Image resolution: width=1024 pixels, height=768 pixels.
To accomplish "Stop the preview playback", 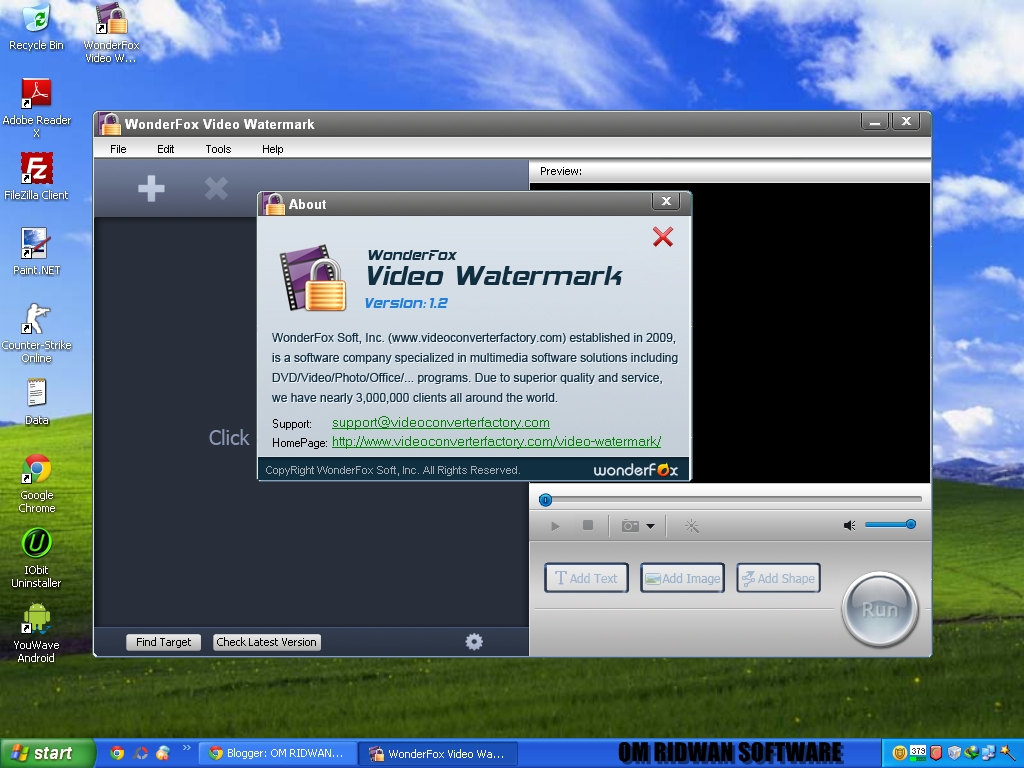I will pos(588,525).
